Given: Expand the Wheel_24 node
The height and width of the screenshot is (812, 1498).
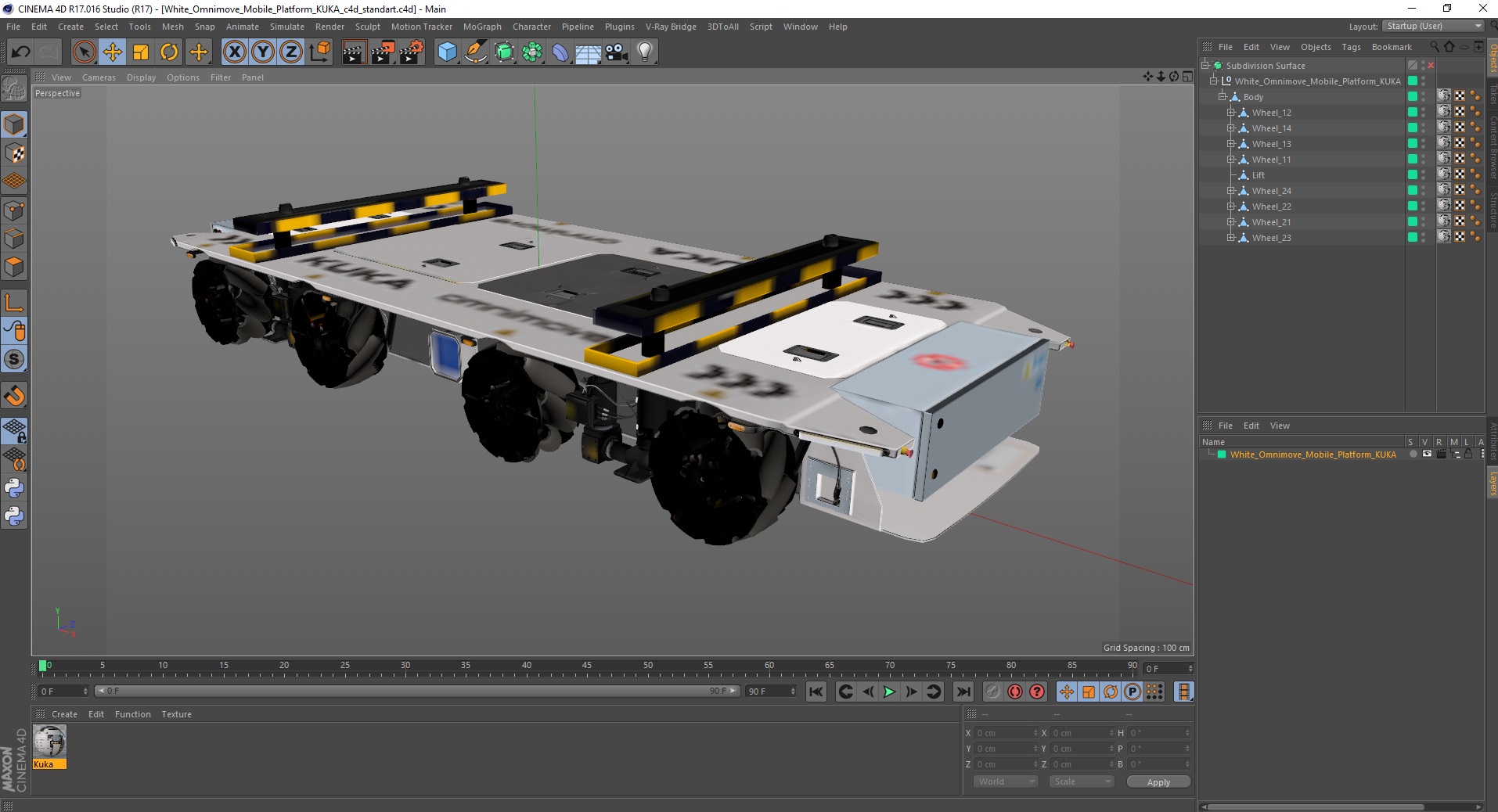Looking at the screenshot, I should tap(1230, 191).
